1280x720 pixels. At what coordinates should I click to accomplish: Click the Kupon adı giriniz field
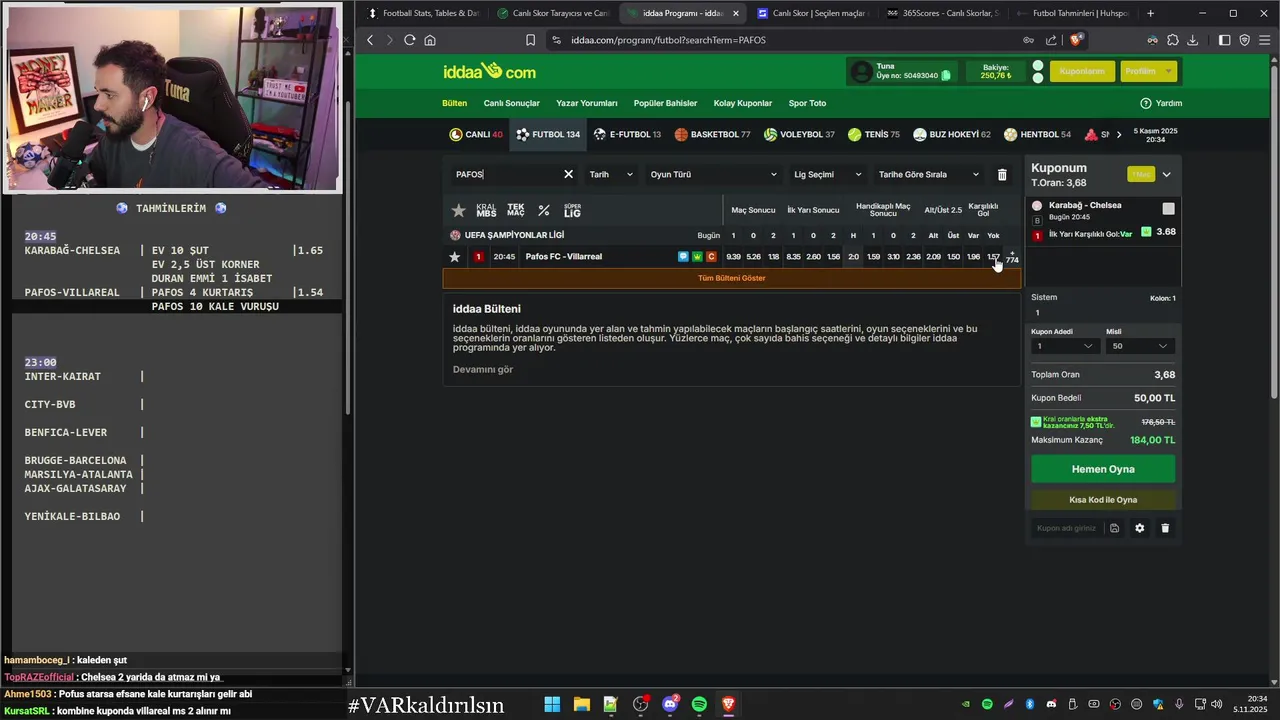pos(1067,528)
